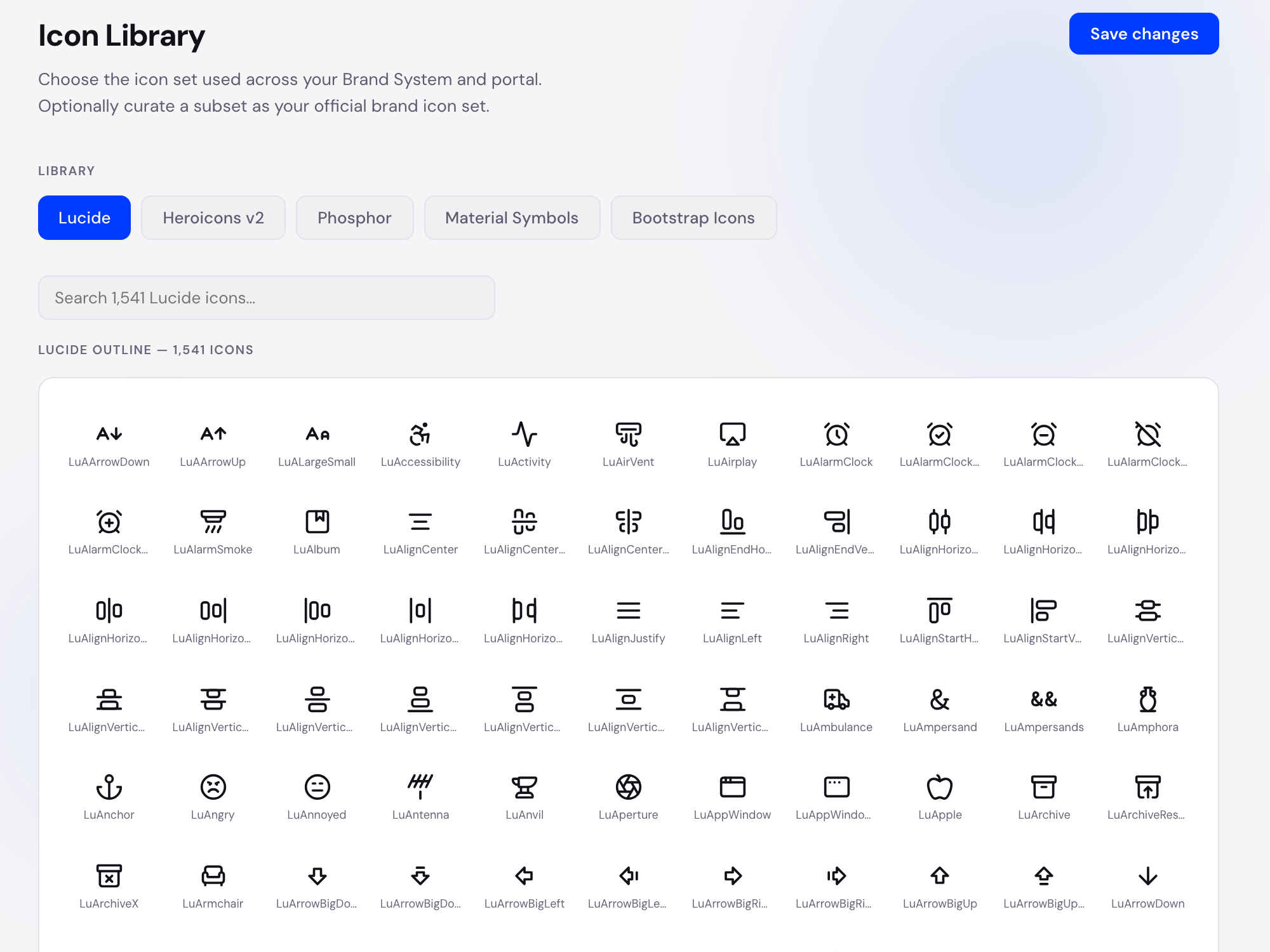
Task: Switch to the Heroicons v2 library
Action: pos(213,218)
